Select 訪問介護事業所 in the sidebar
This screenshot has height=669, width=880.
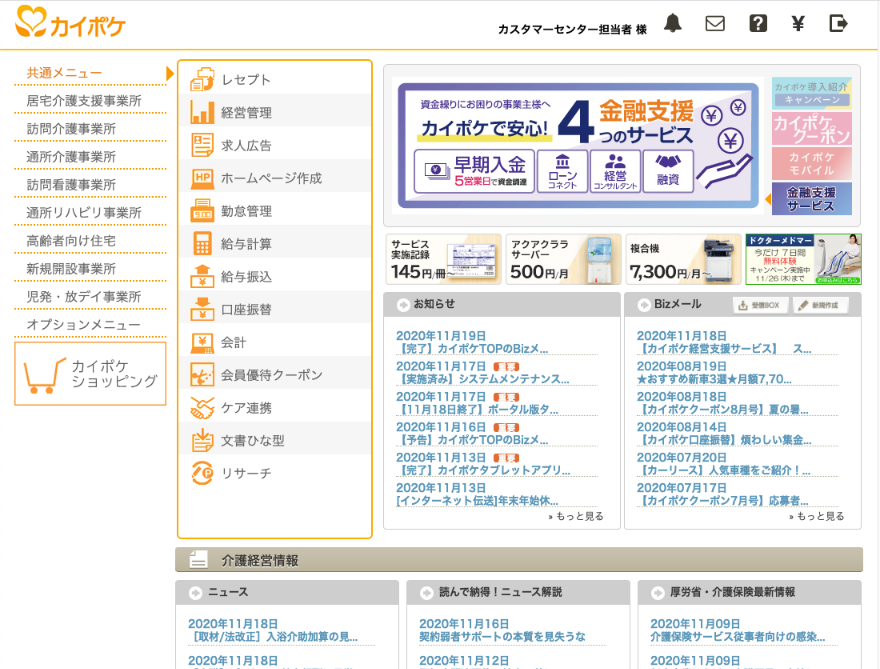point(71,129)
